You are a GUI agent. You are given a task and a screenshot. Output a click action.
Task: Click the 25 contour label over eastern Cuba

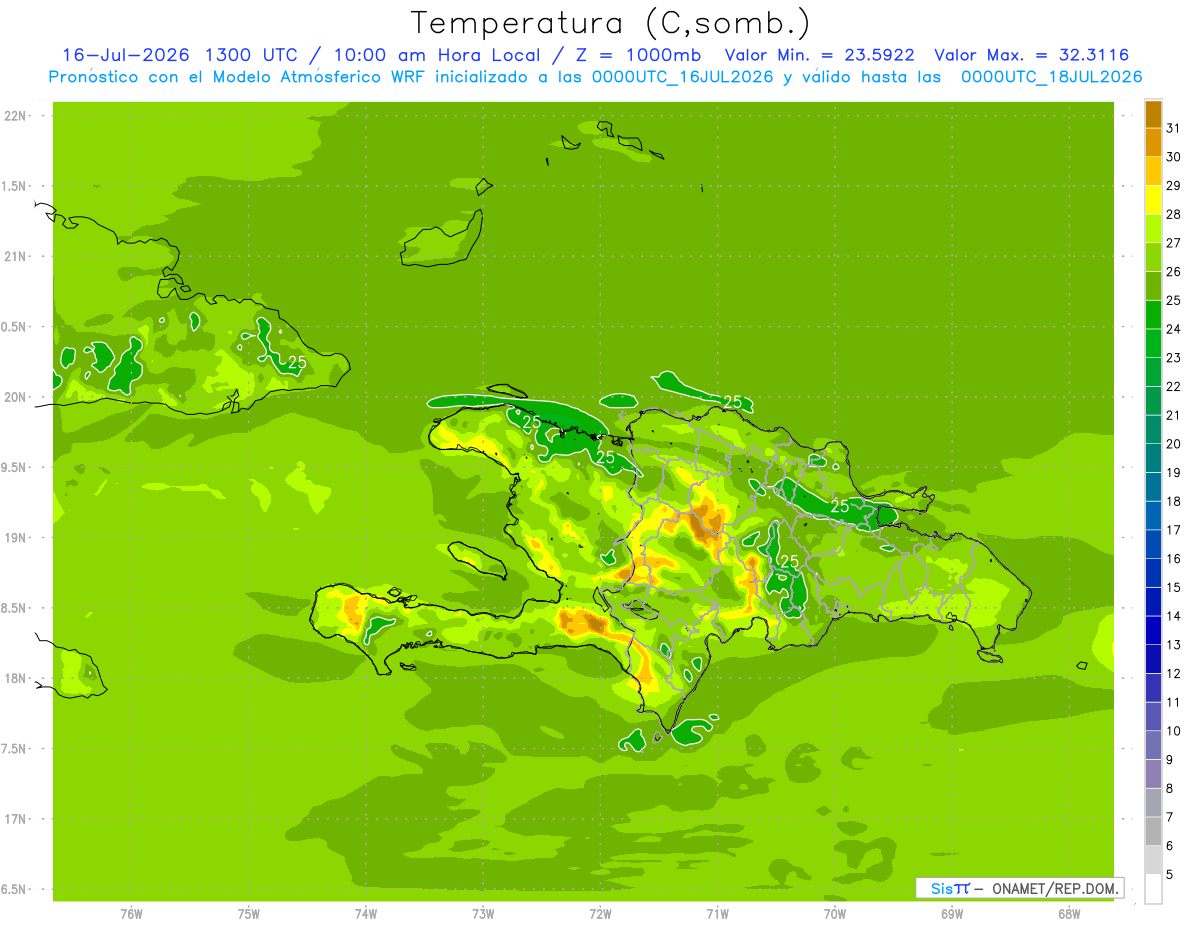[296, 362]
